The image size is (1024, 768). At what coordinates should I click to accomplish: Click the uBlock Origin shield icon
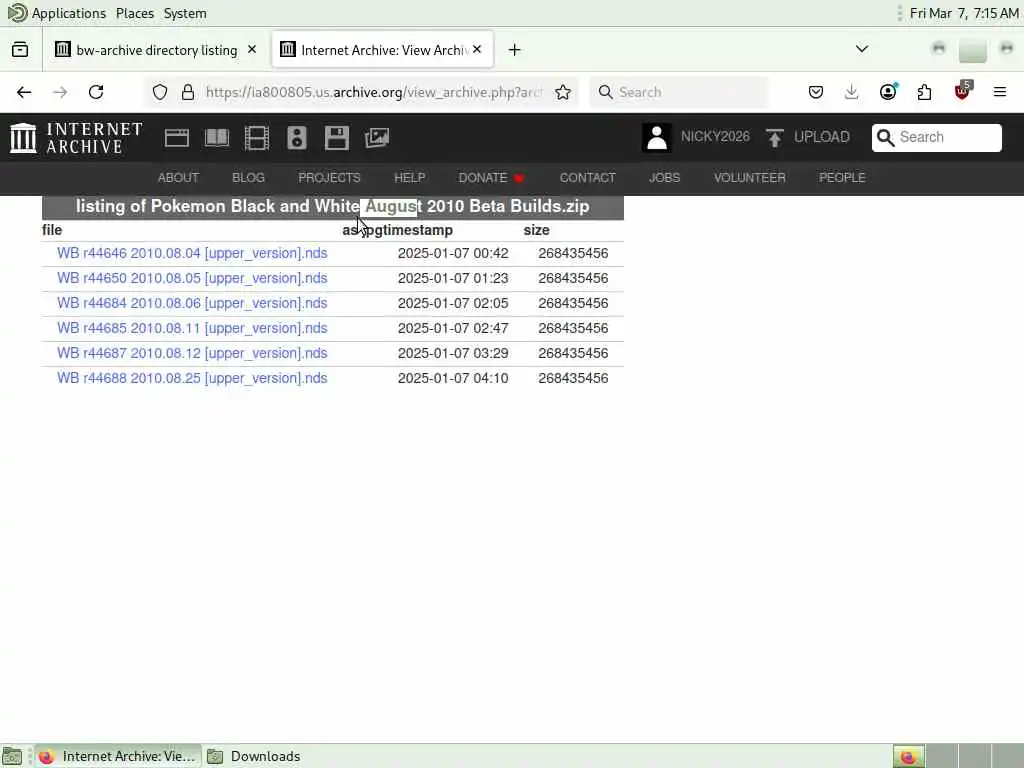coord(962,92)
